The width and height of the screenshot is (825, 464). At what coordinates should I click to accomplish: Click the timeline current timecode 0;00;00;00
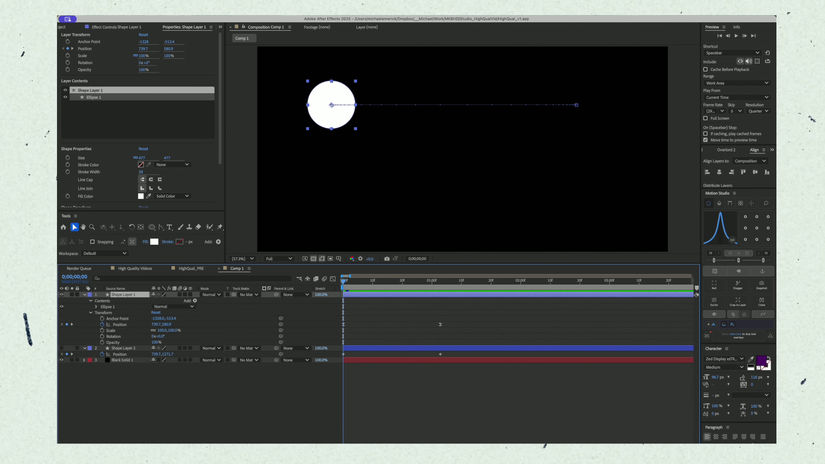(x=75, y=277)
